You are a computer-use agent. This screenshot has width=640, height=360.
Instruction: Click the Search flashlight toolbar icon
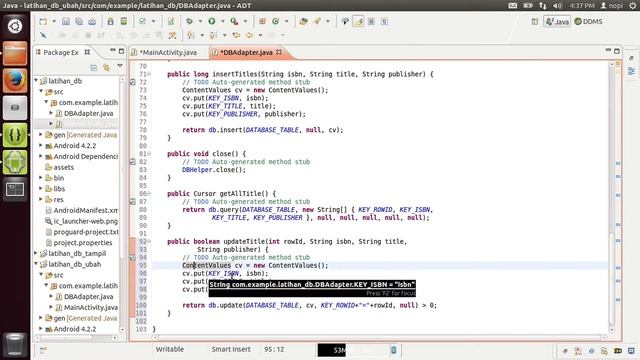(317, 21)
